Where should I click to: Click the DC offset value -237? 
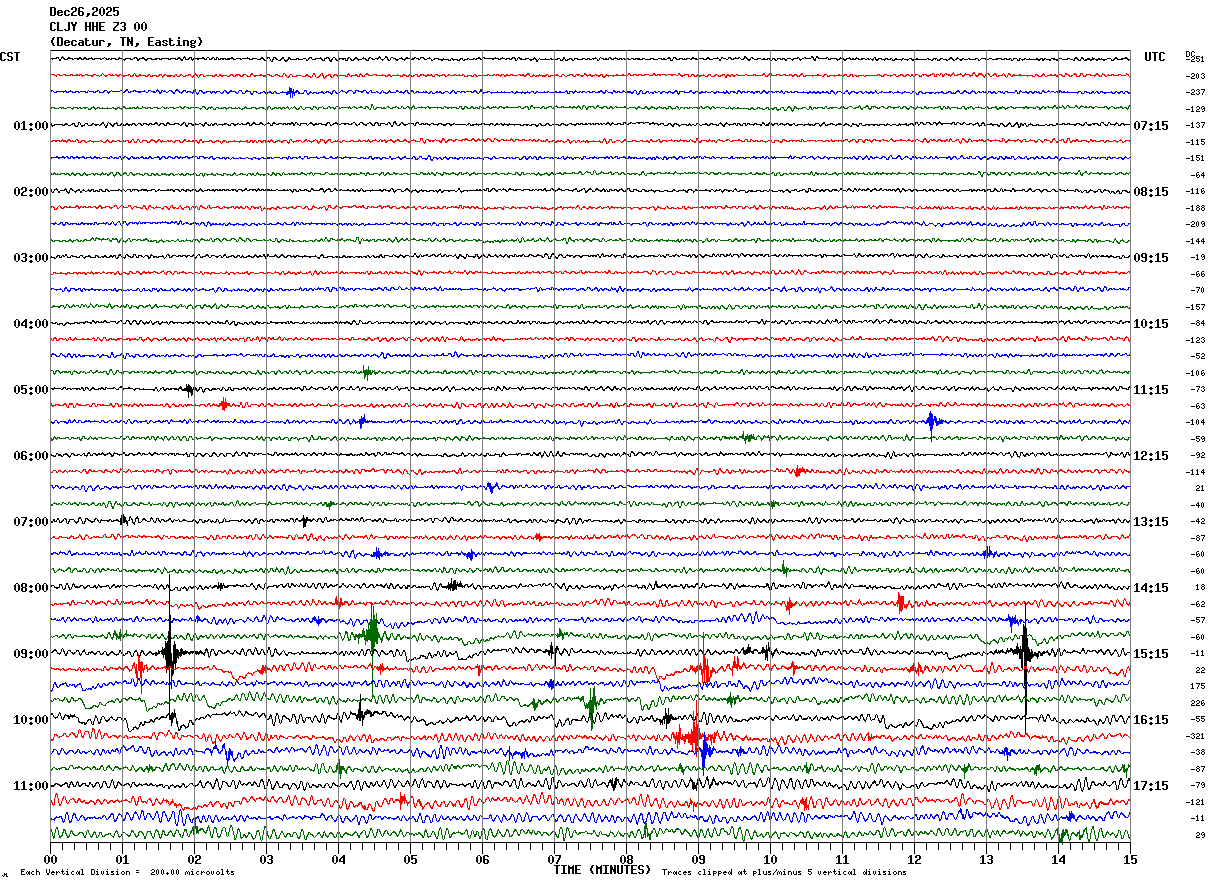pyautogui.click(x=1195, y=92)
